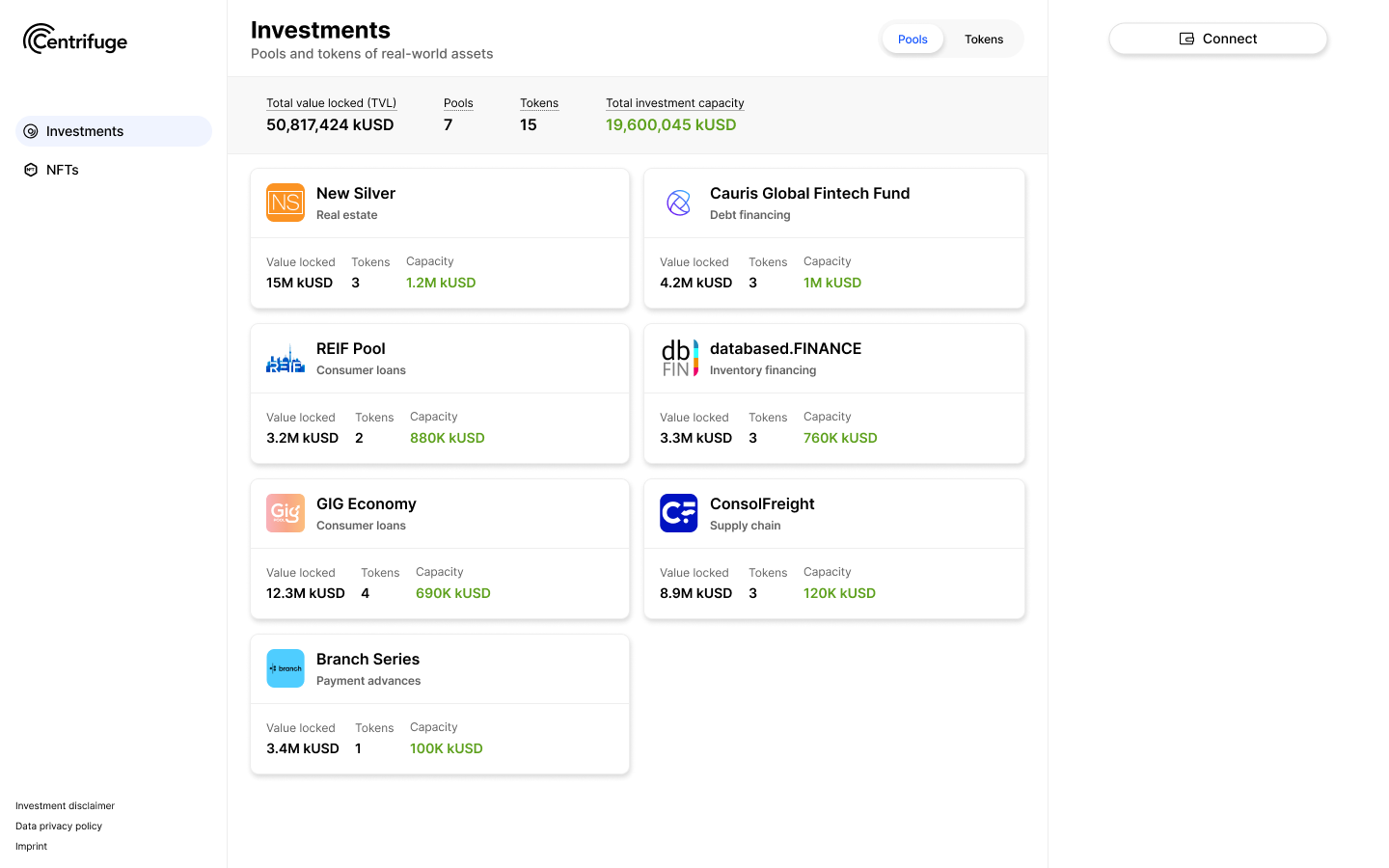Open the databased.FINANCE pool title

tap(786, 348)
